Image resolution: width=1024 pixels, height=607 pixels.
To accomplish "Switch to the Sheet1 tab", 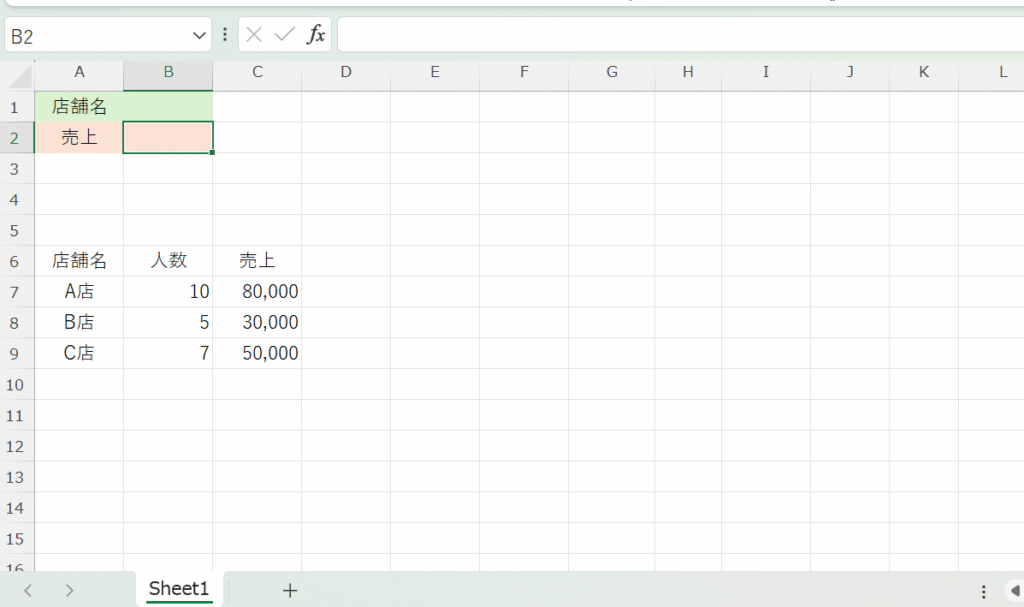I will 179,589.
